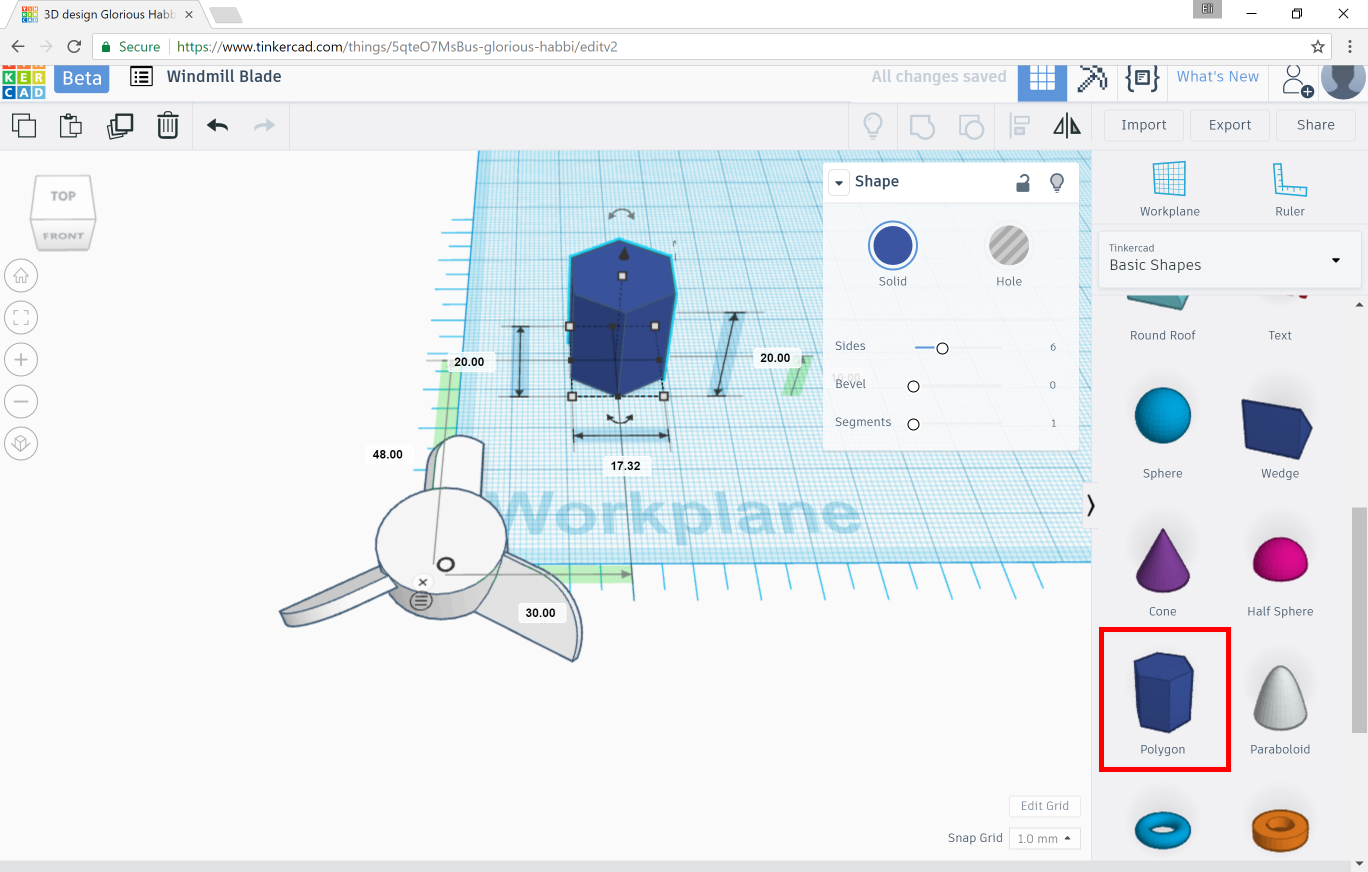Switch the shape to Hole mode
The image size is (1368, 872).
point(1008,246)
